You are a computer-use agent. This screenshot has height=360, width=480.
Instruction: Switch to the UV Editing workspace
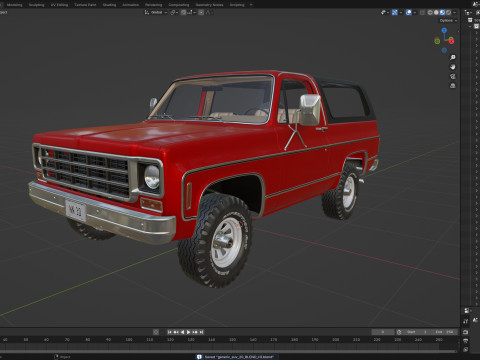(59, 5)
